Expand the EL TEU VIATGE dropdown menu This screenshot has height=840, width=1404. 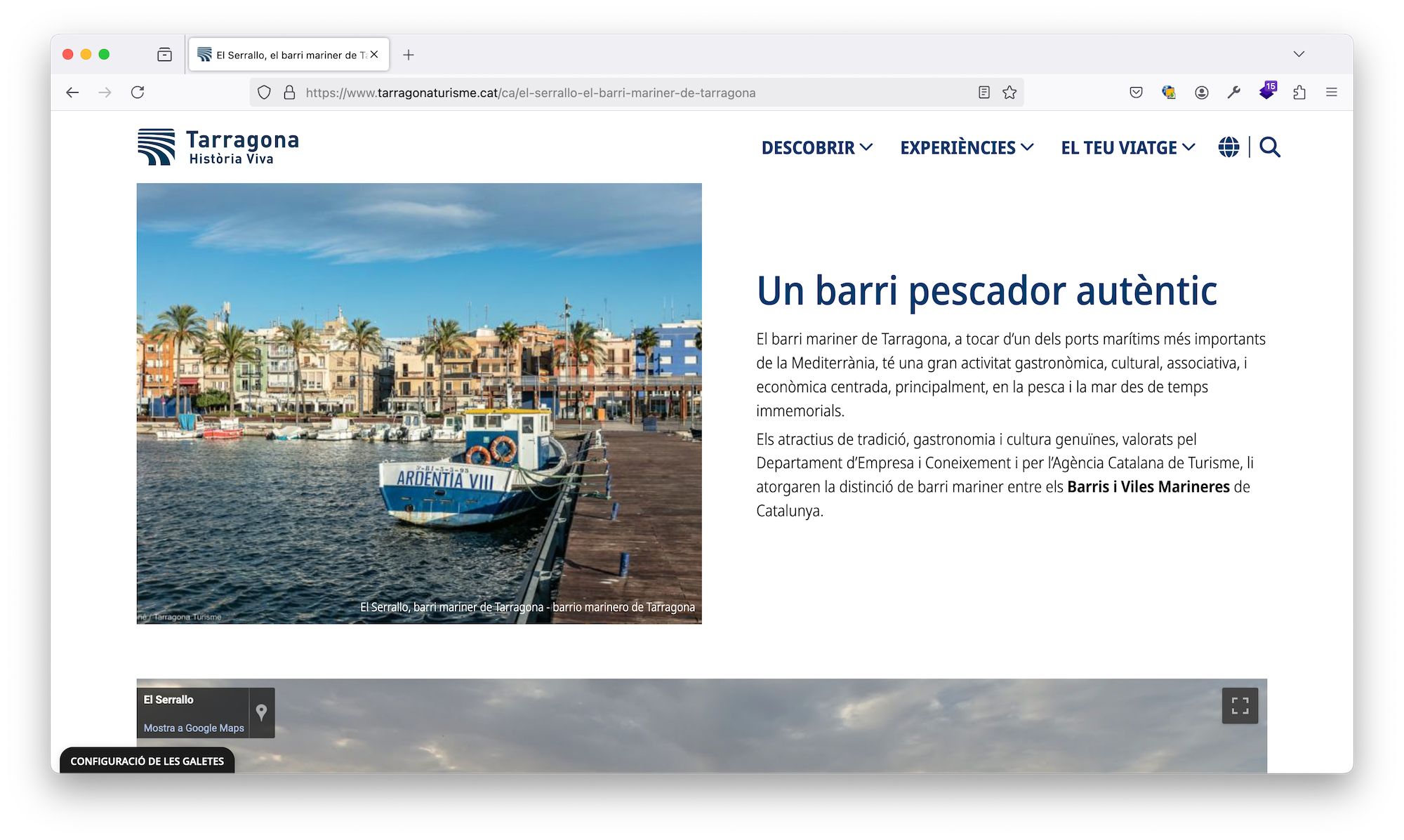pyautogui.click(x=1128, y=148)
